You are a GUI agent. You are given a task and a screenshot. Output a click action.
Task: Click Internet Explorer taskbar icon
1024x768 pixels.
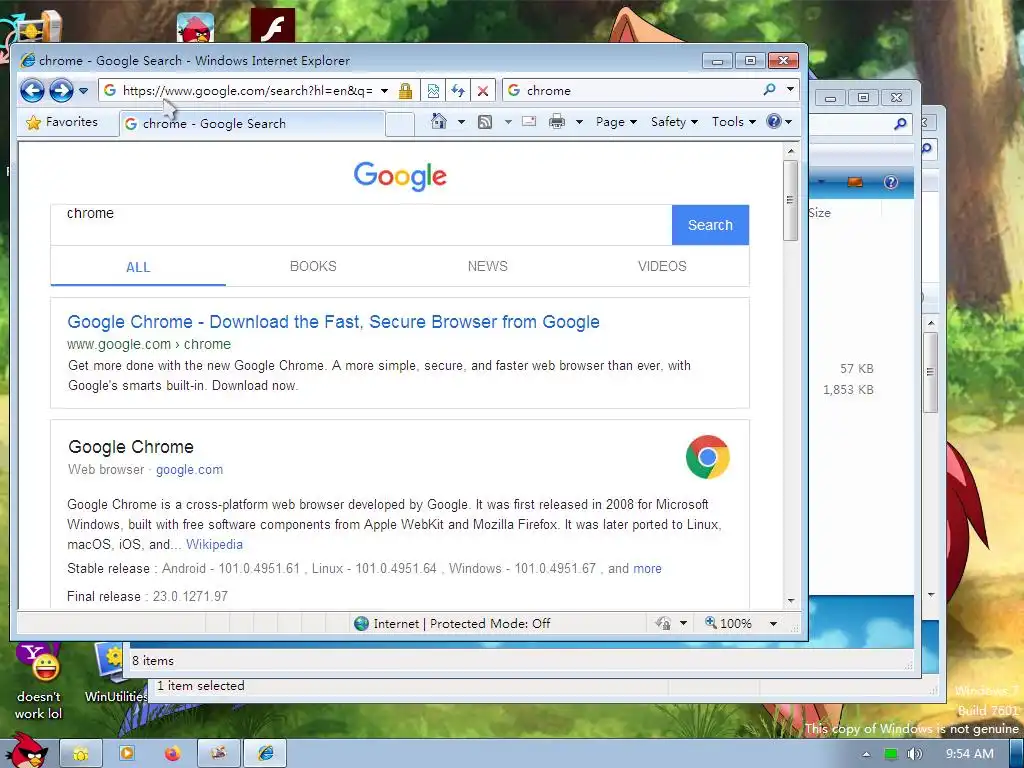coord(264,754)
